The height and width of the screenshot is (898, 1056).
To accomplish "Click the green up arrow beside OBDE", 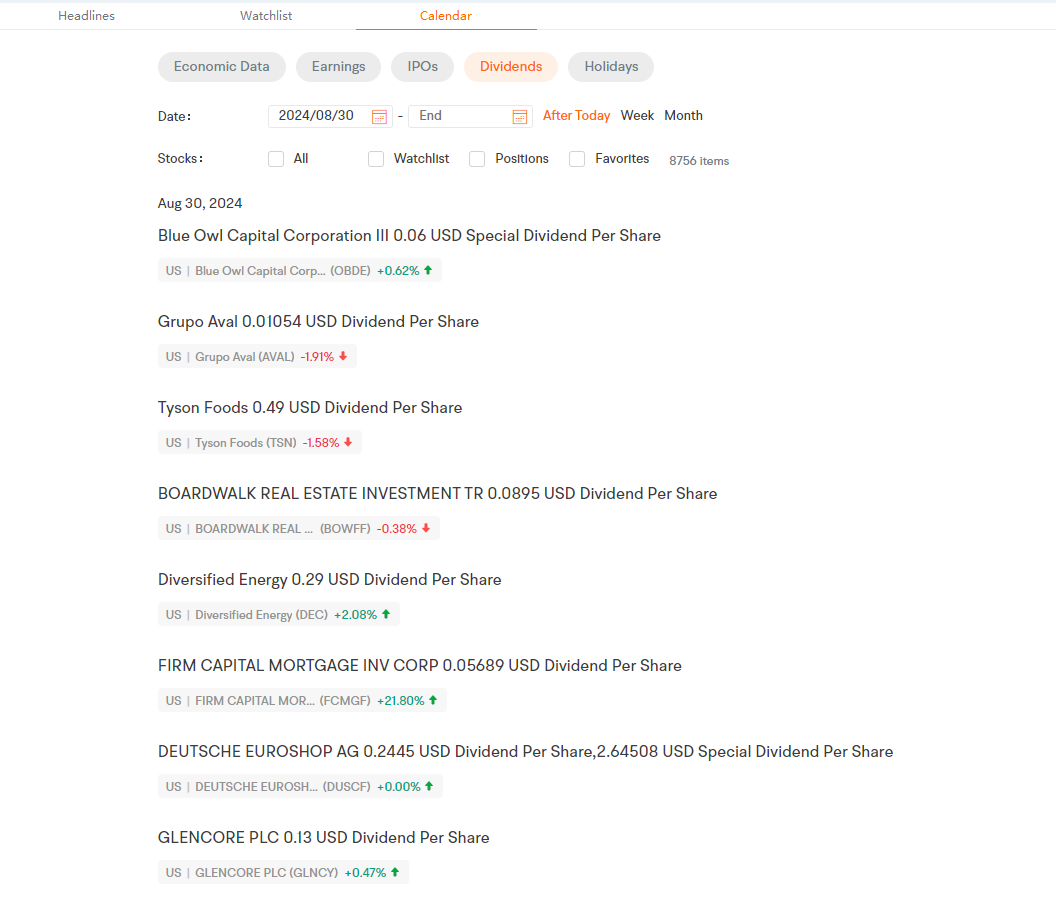I will [x=428, y=270].
